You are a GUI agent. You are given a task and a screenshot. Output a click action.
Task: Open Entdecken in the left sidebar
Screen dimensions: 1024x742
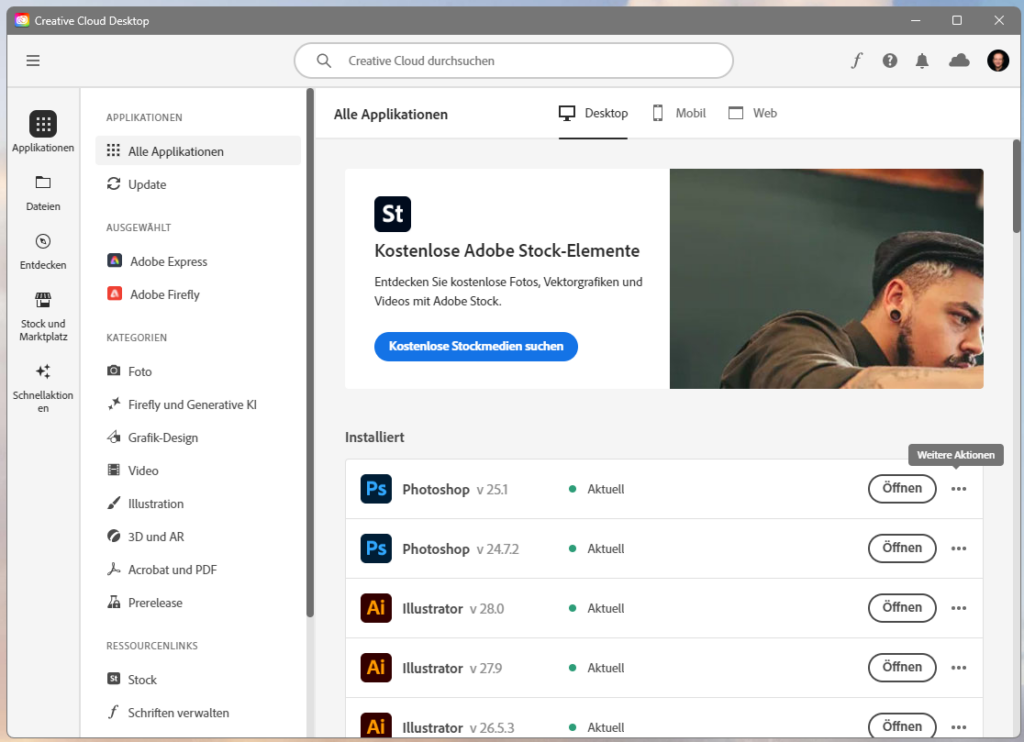click(x=43, y=251)
